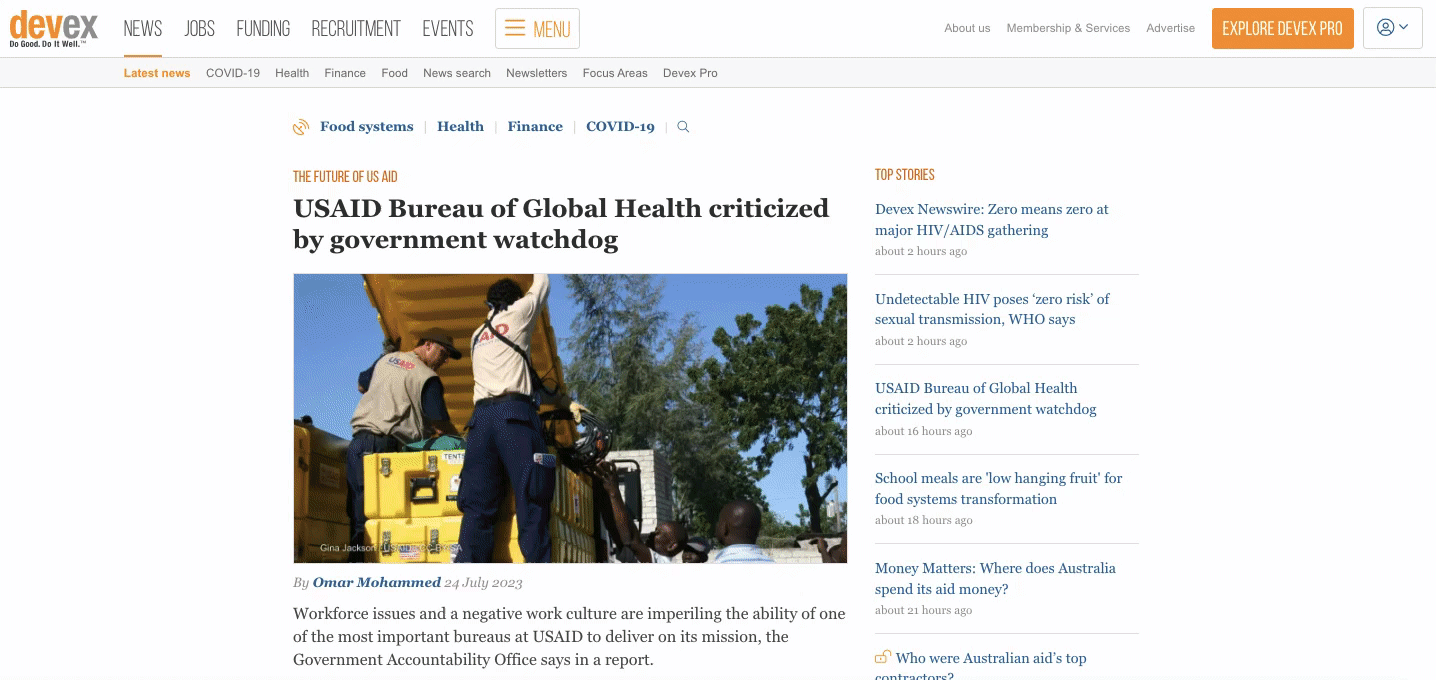Click the 24 July 2023 date text
This screenshot has width=1436, height=680.
pos(483,582)
